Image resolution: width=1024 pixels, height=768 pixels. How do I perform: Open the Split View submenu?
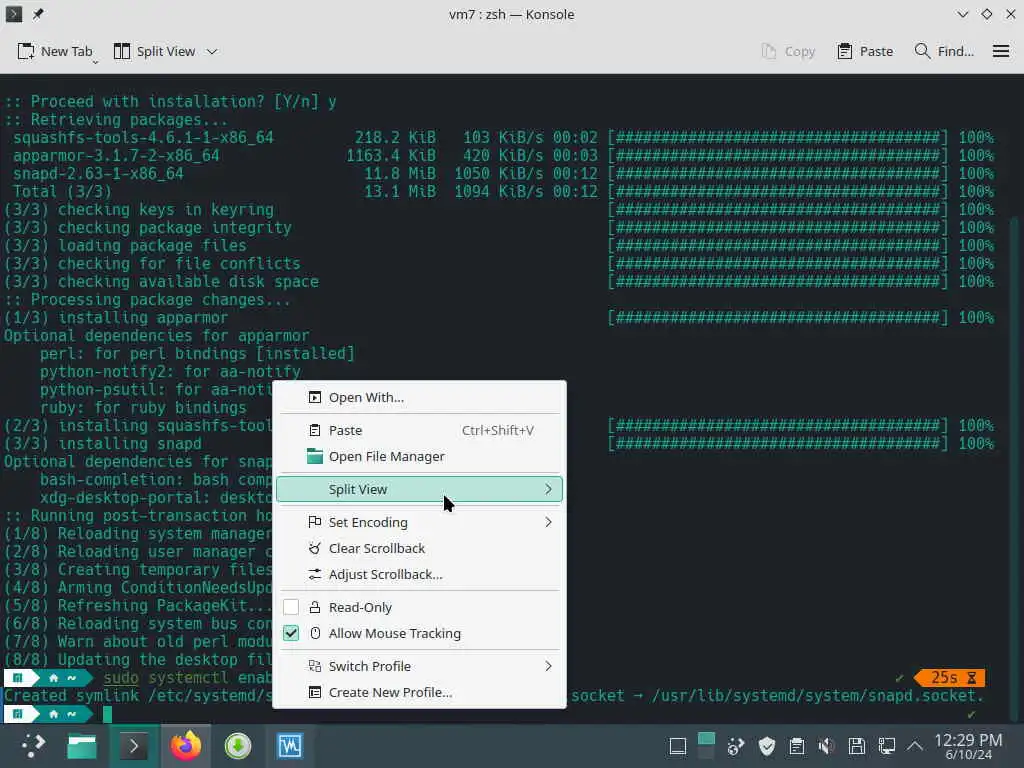[419, 489]
